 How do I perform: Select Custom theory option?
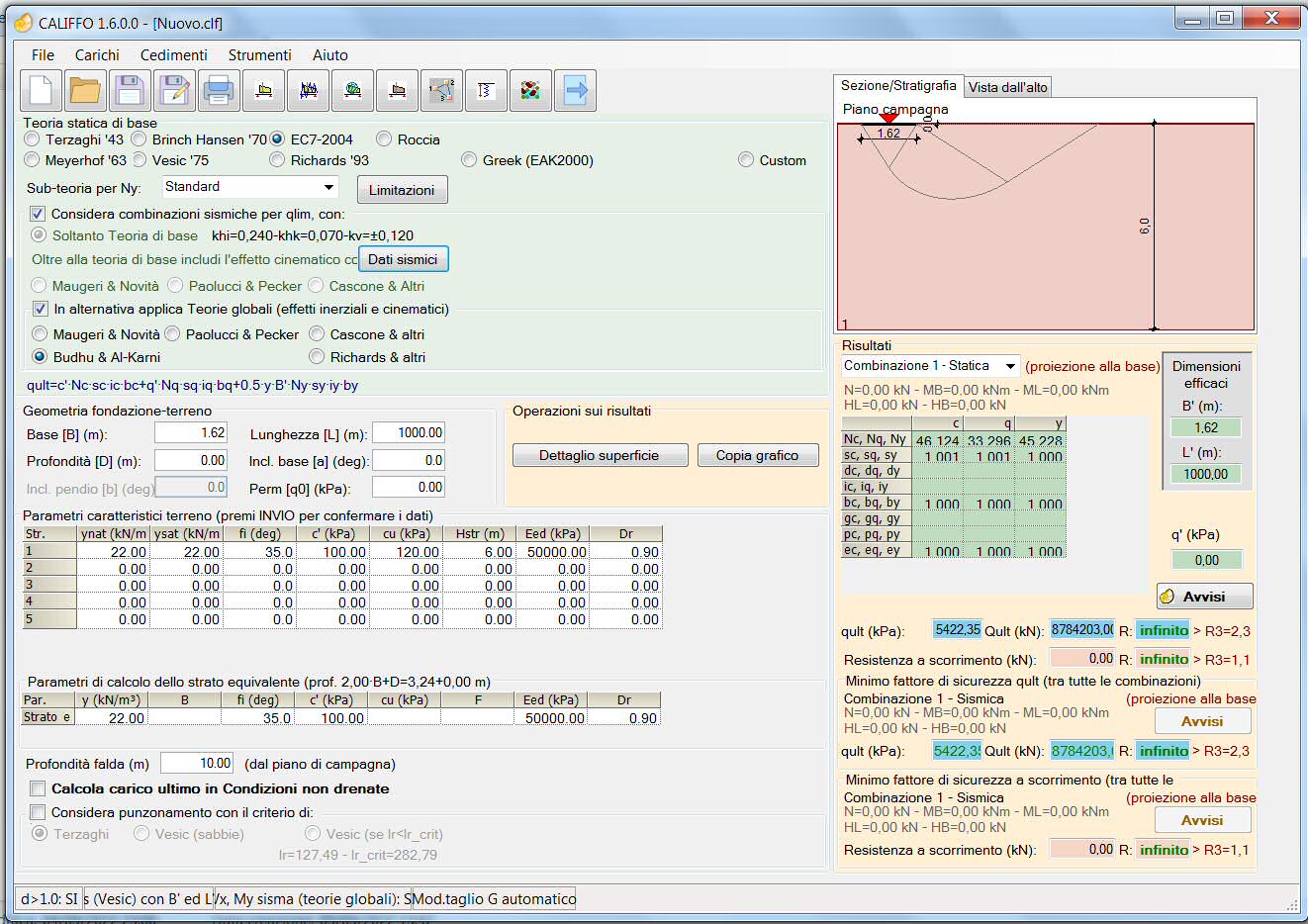pos(746,160)
